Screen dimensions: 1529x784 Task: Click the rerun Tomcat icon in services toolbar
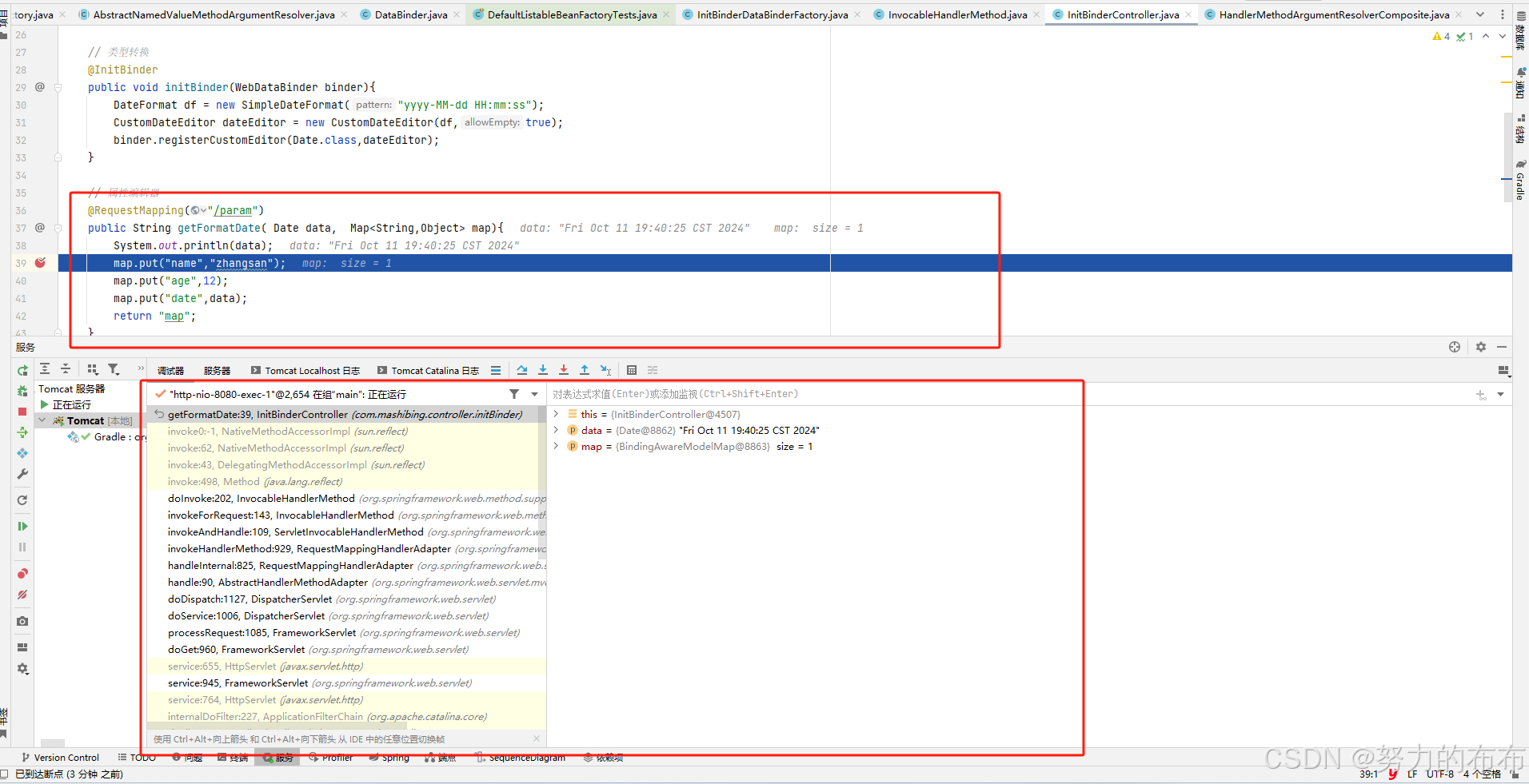[22, 370]
